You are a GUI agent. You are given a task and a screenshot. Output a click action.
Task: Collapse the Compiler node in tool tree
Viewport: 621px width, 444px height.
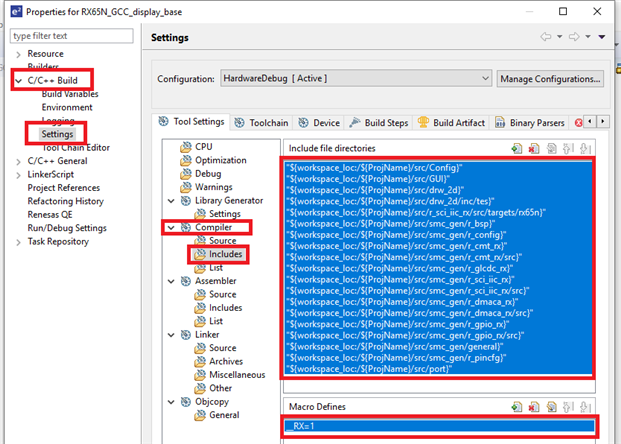pos(170,227)
